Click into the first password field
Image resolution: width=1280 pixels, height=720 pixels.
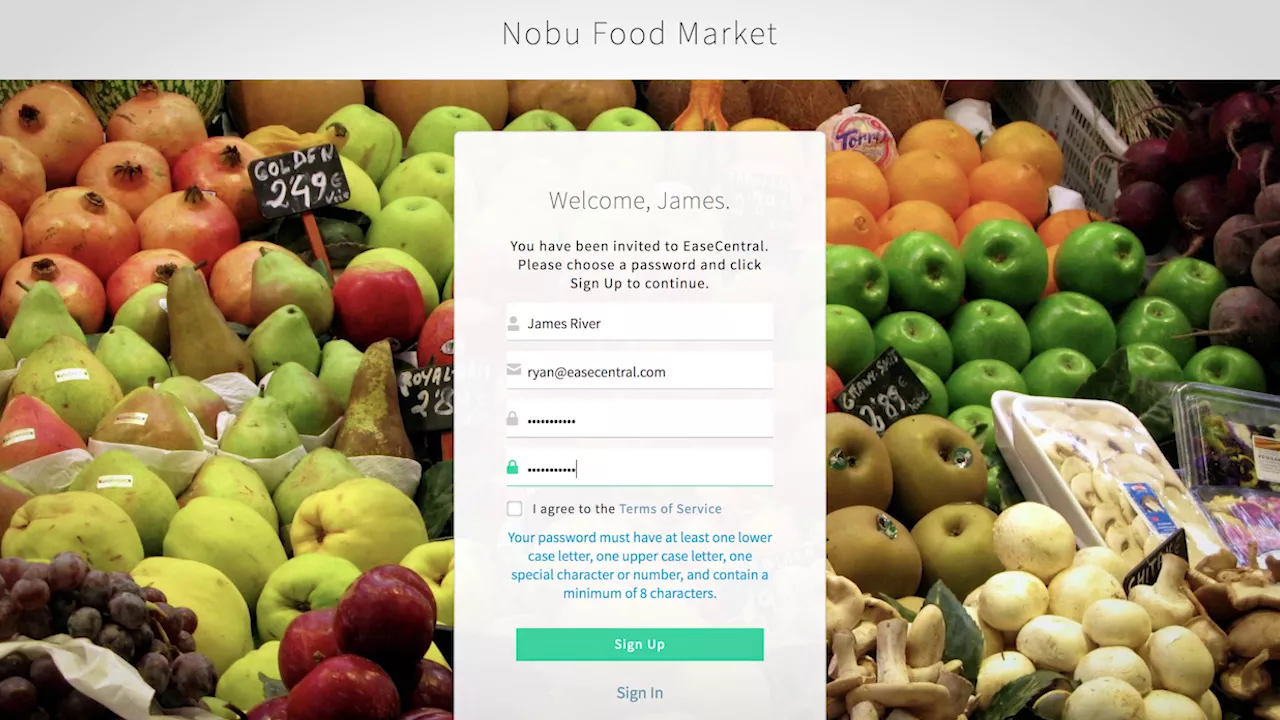[640, 419]
